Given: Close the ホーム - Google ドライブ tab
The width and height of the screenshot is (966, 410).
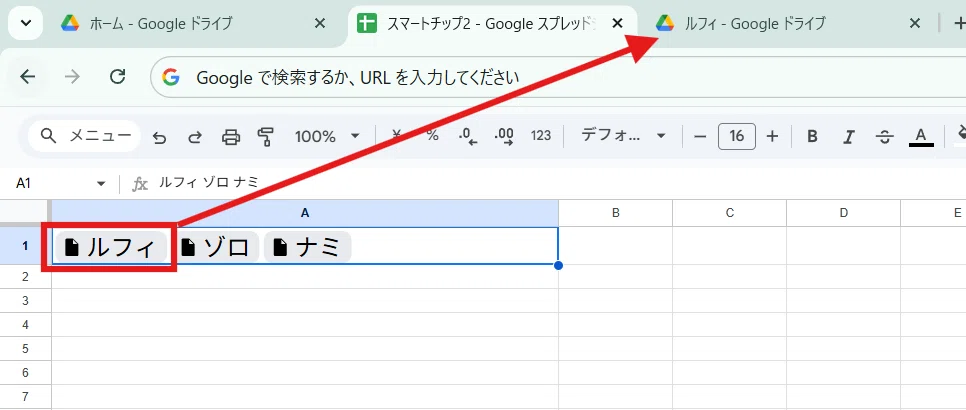Looking at the screenshot, I should (320, 24).
